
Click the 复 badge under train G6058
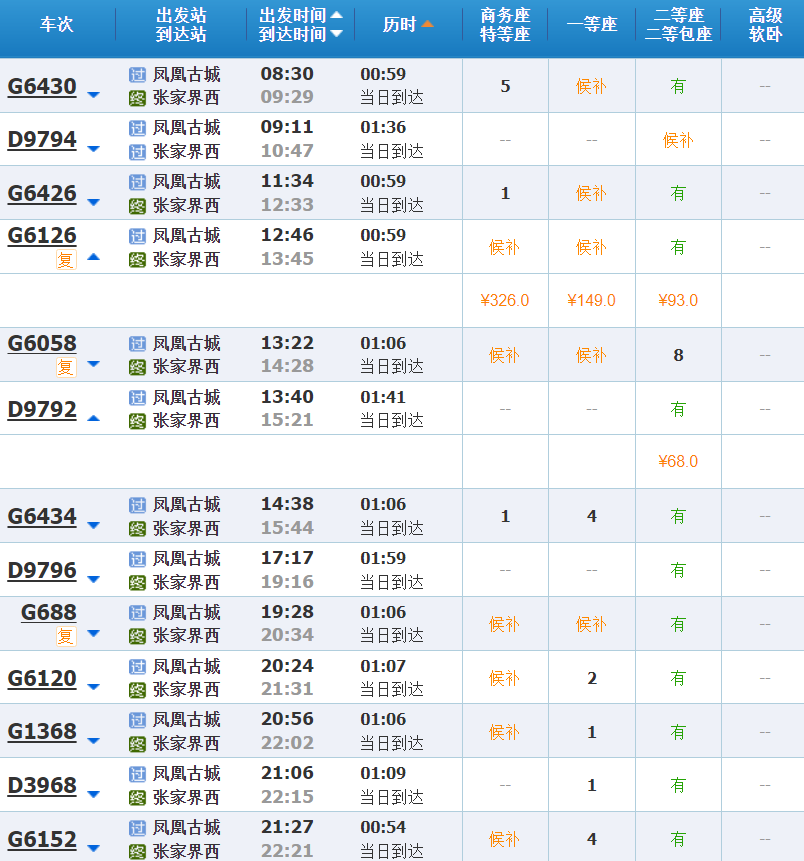66,367
